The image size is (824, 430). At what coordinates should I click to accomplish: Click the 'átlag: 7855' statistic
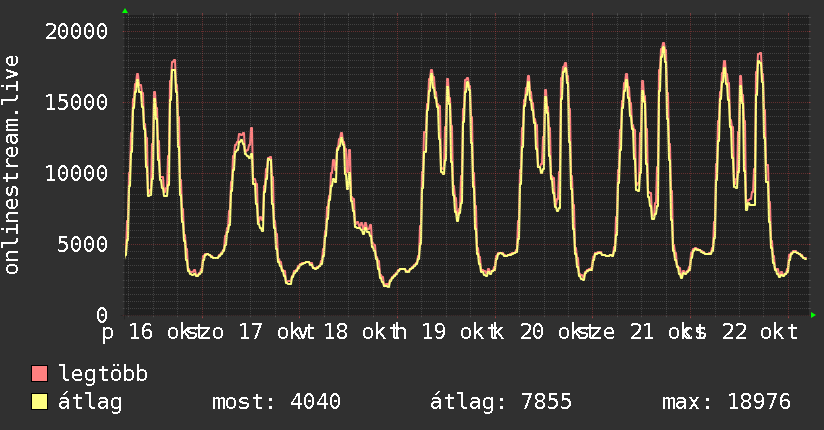pyautogui.click(x=501, y=402)
